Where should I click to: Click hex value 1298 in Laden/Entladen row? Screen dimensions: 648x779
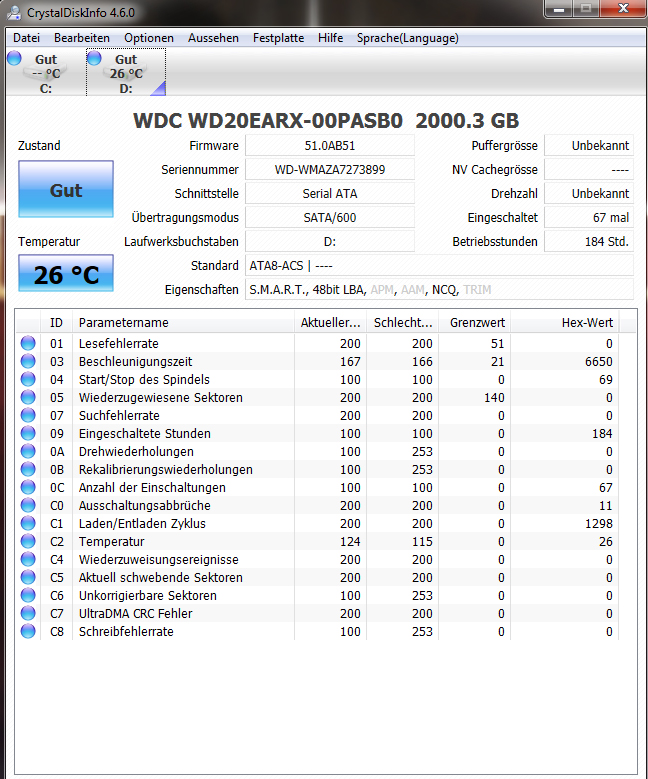coord(598,523)
